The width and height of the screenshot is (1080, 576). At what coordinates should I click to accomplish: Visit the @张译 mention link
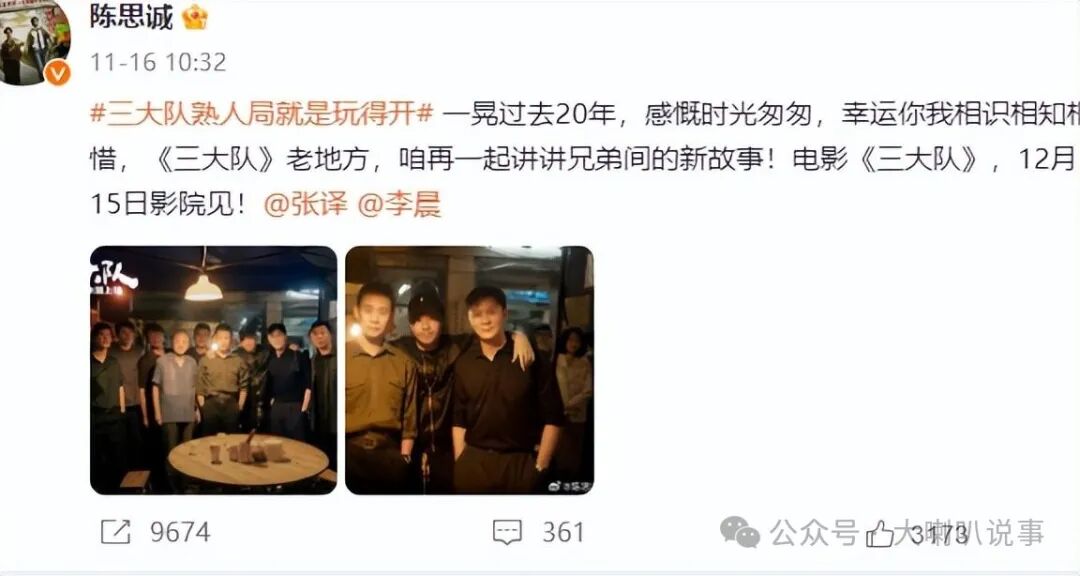(306, 205)
